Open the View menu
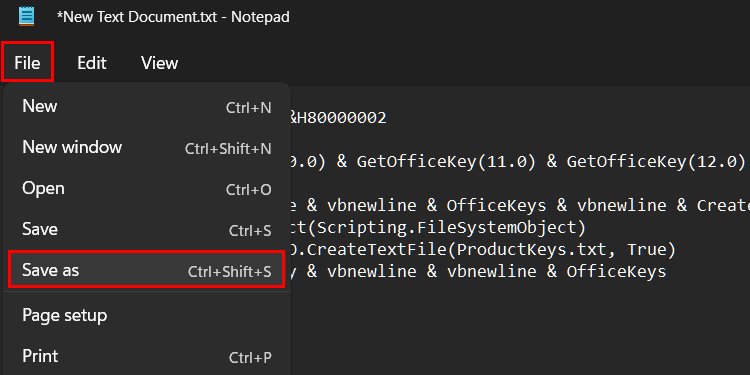 (x=159, y=63)
